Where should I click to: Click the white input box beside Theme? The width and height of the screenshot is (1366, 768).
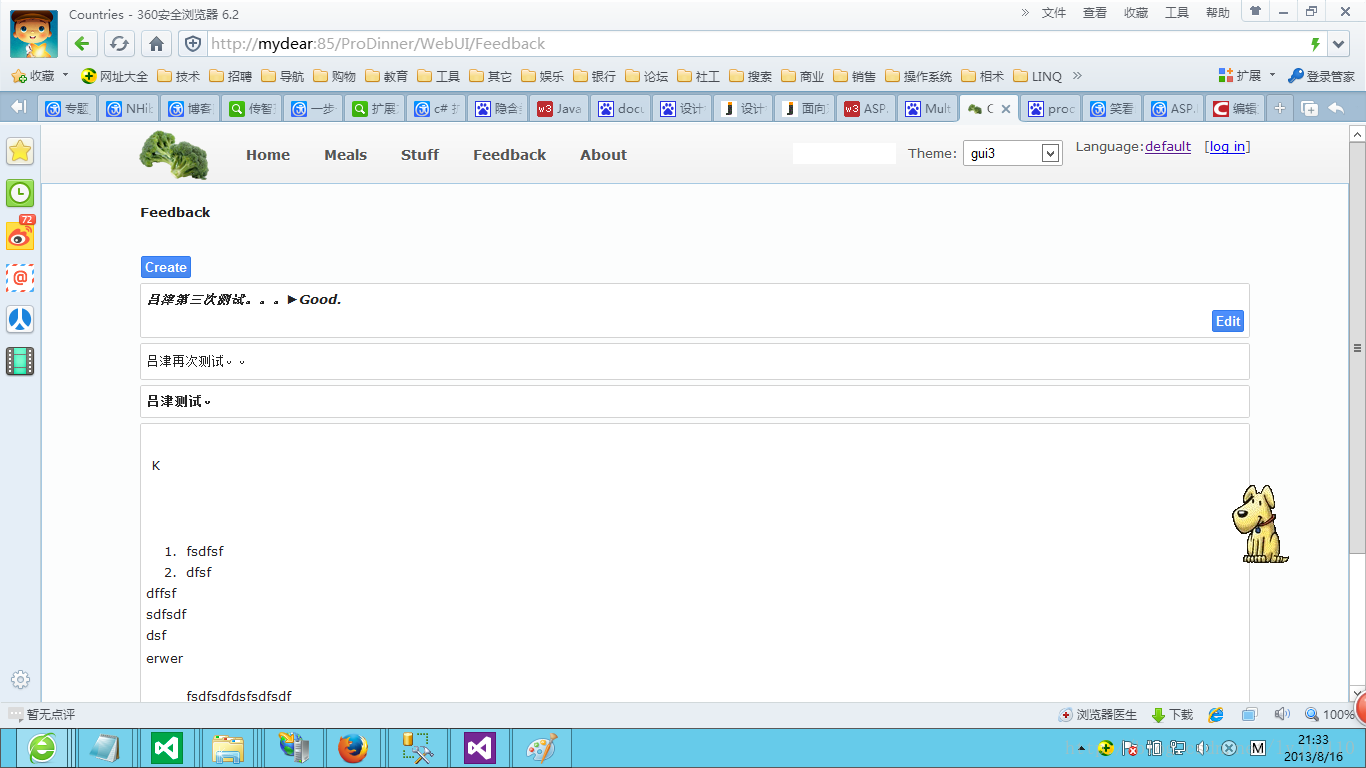click(844, 154)
